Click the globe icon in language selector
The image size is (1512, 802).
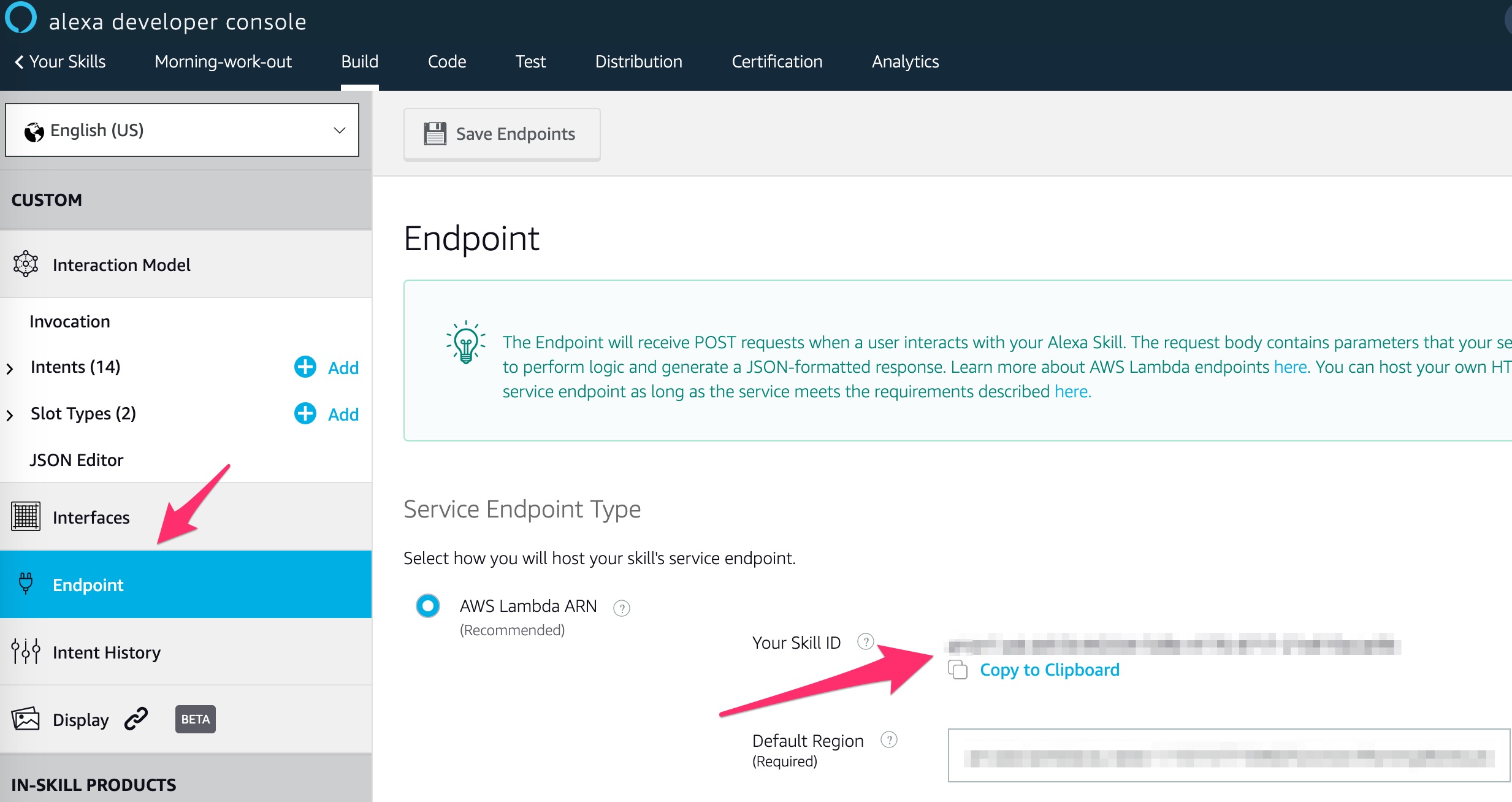[x=34, y=131]
